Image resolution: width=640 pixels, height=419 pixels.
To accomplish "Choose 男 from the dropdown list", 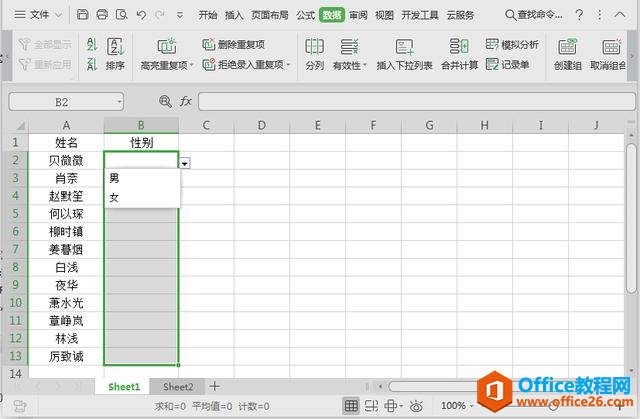I will coord(142,178).
